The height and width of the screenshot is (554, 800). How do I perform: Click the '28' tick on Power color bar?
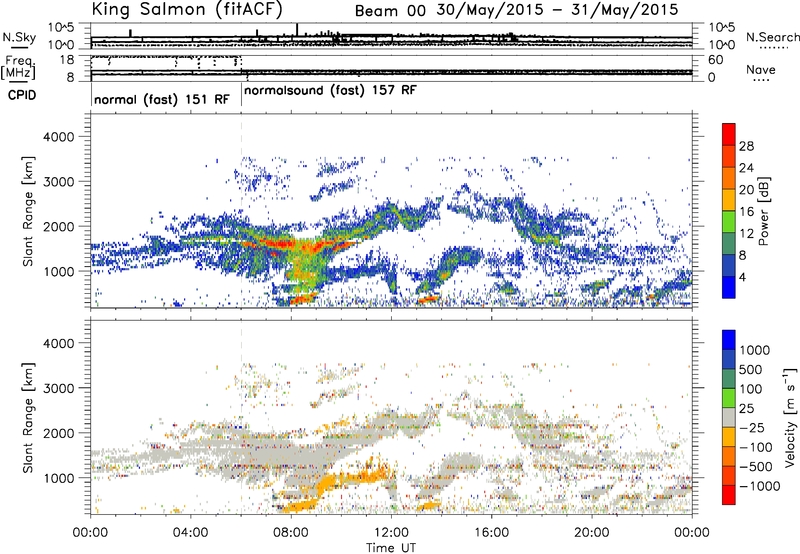(746, 146)
